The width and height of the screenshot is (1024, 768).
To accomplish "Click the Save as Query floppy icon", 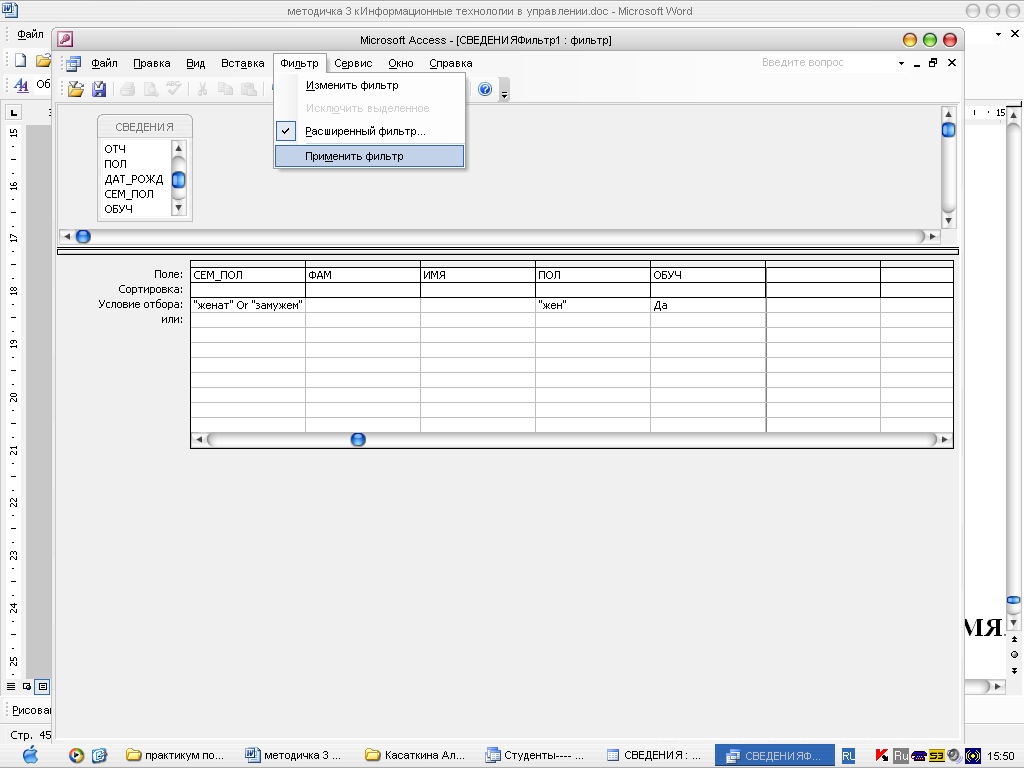I will (99, 89).
